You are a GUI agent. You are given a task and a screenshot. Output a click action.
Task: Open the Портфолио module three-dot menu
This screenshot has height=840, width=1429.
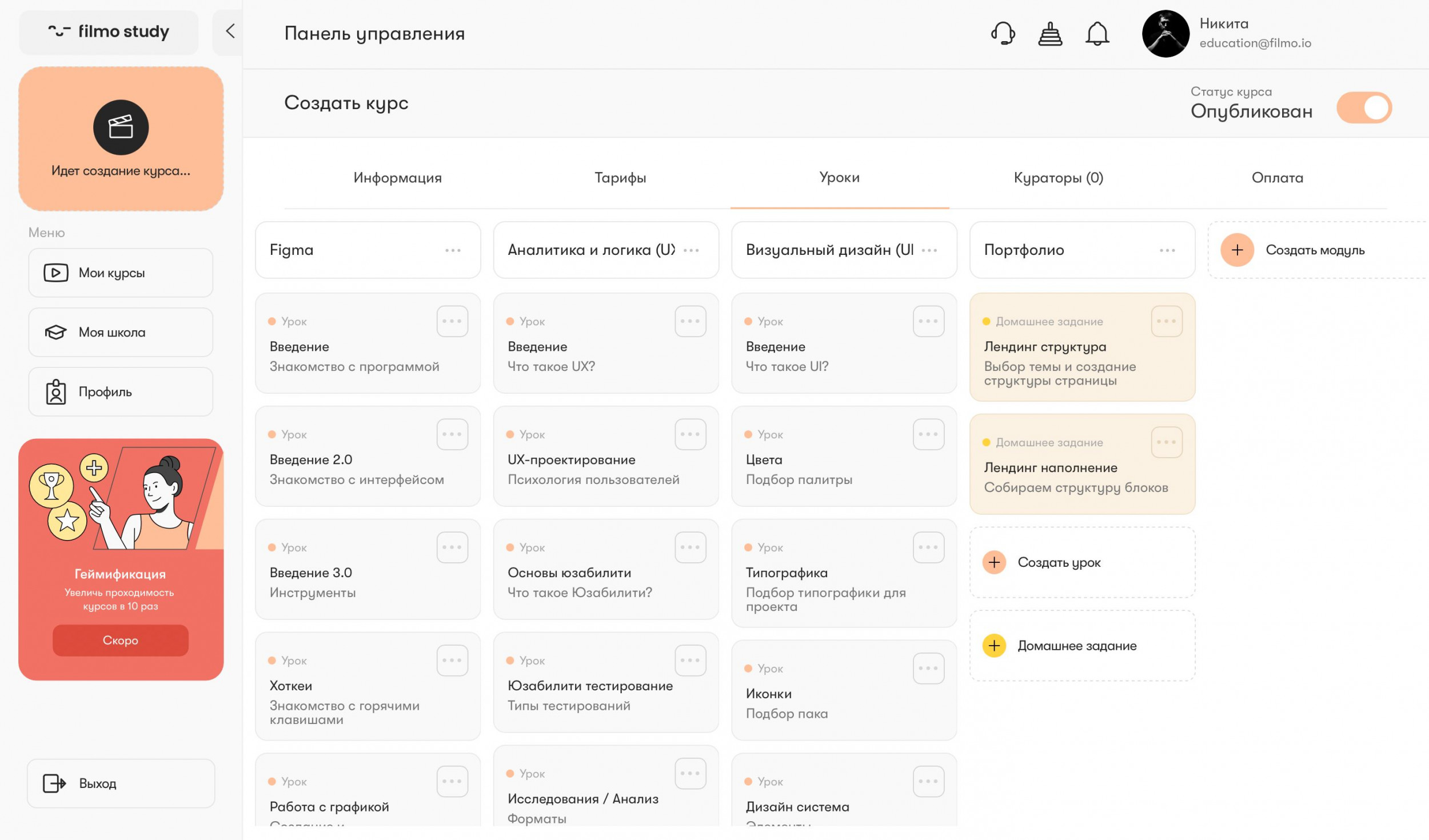point(1167,250)
